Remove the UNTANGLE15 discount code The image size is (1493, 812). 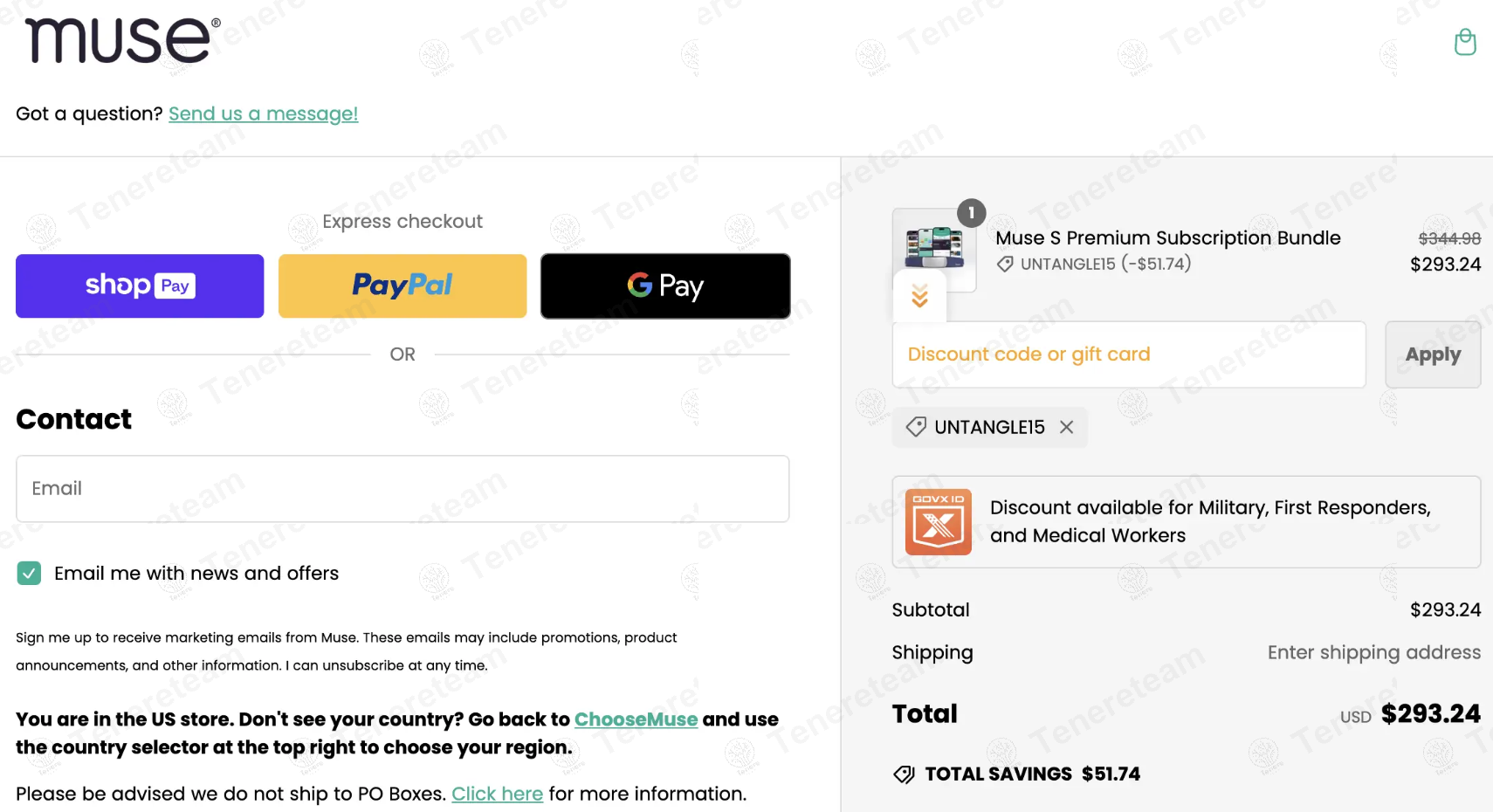click(x=1066, y=427)
